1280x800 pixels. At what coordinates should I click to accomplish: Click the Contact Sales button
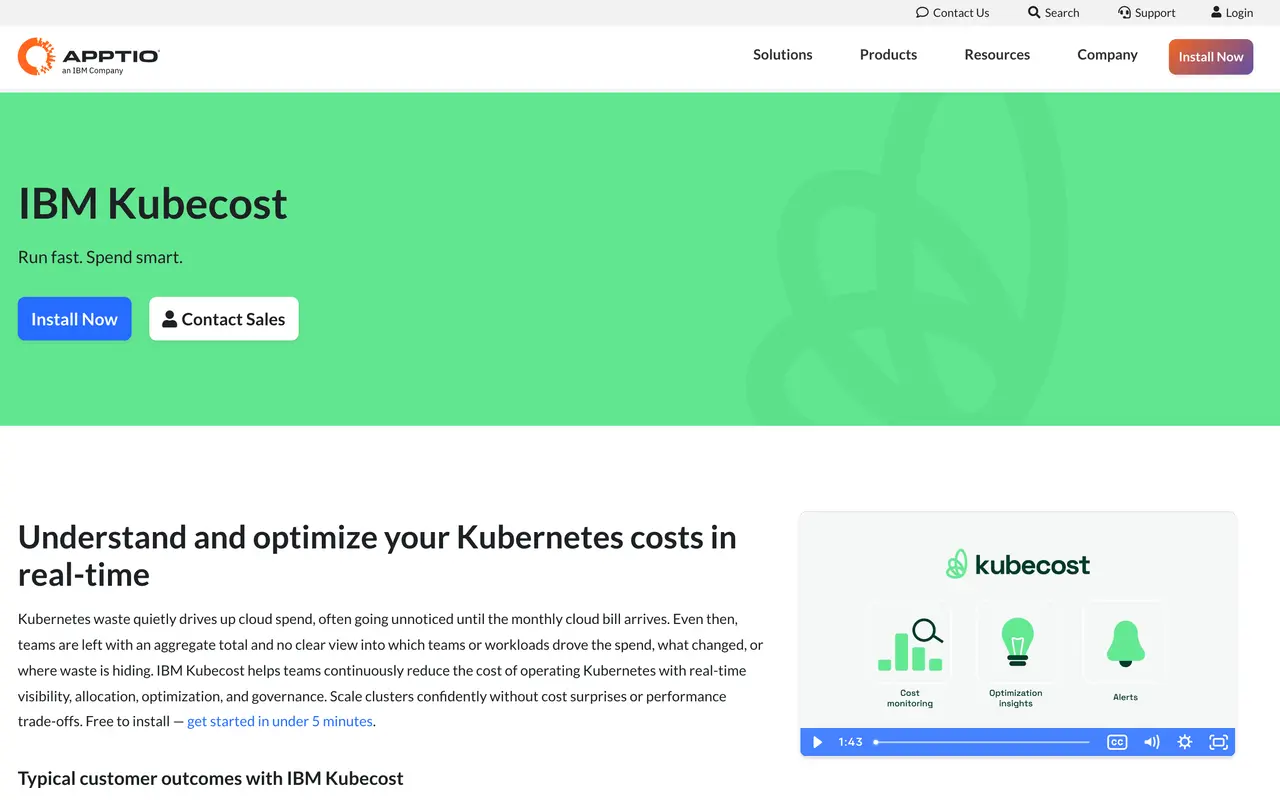click(224, 319)
